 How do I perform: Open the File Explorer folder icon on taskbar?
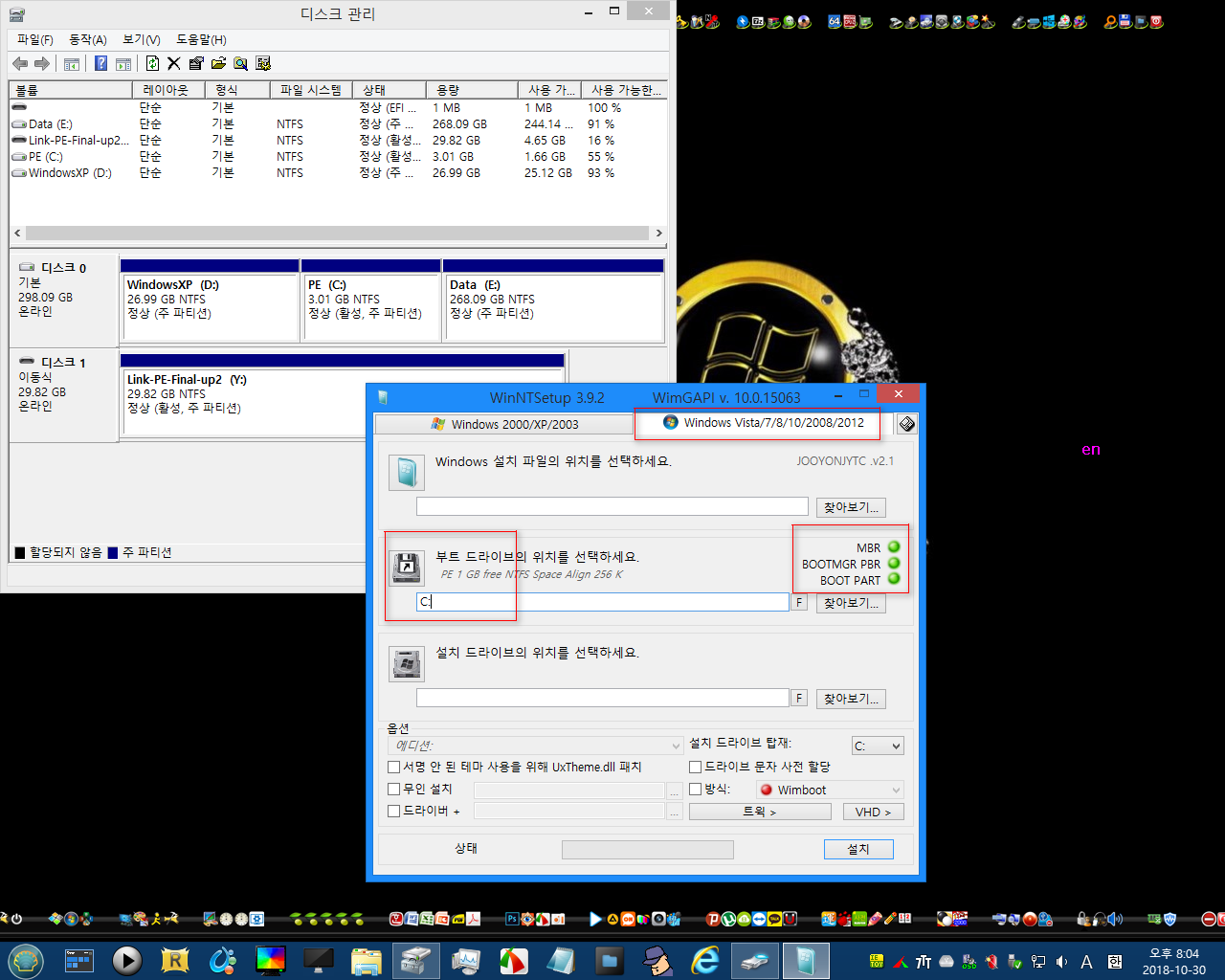pyautogui.click(x=367, y=960)
